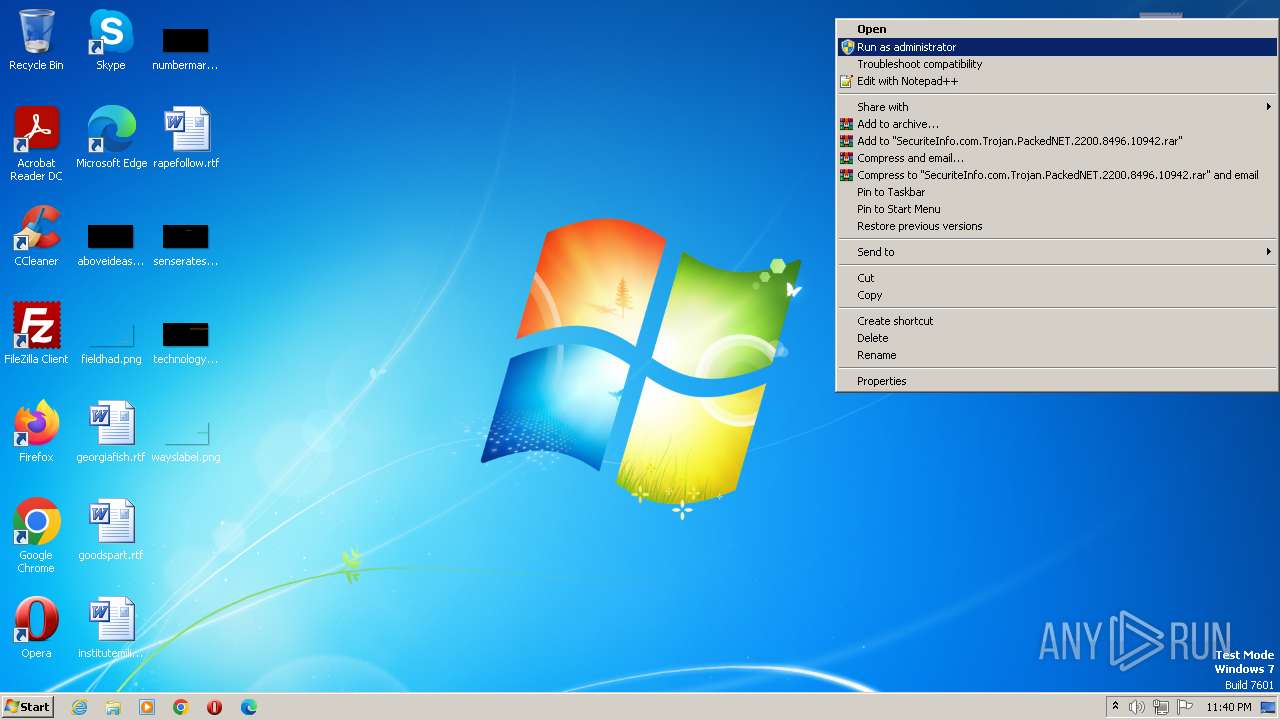Select the Acrobat Reader DC shortcut
This screenshot has width=1280, height=720.
[x=36, y=143]
